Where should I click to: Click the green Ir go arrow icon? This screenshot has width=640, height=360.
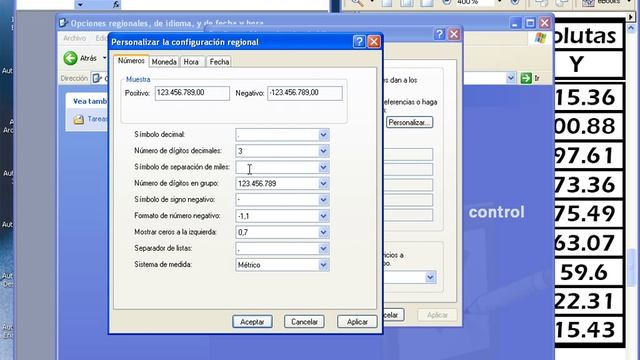526,78
